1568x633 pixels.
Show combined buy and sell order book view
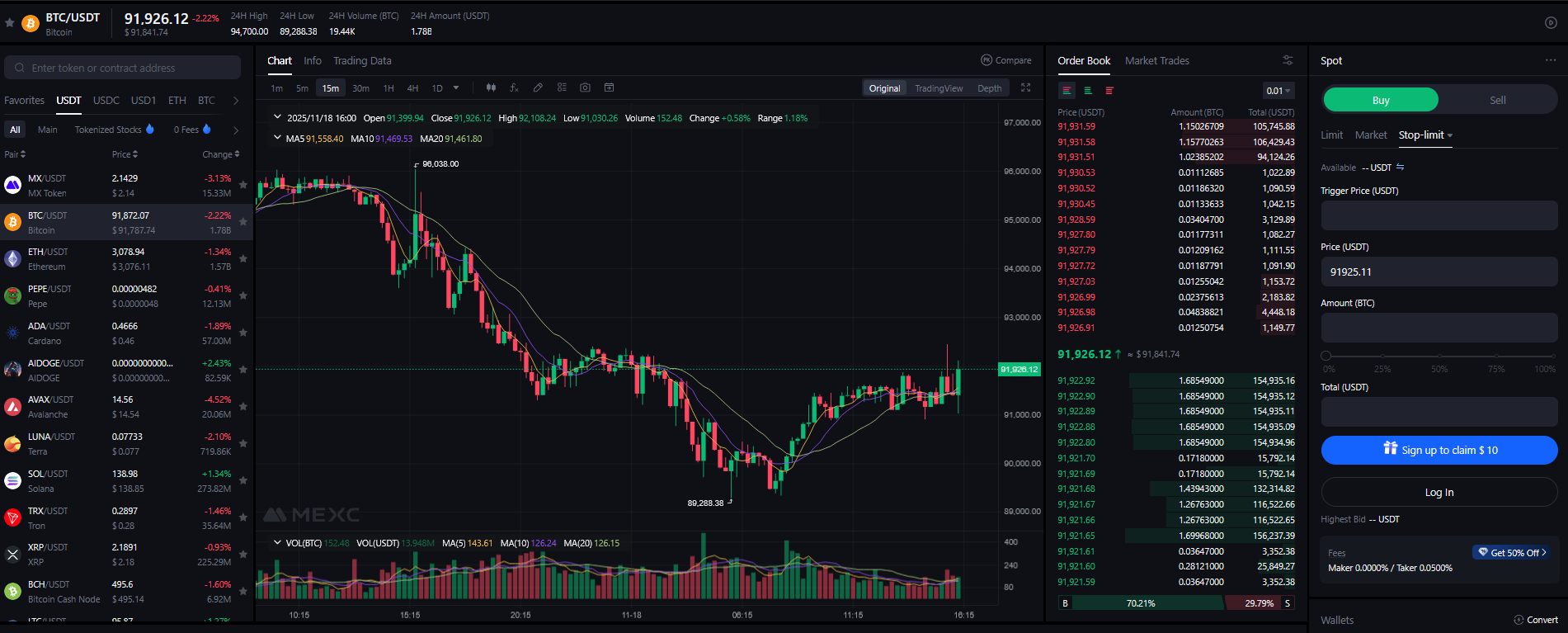(x=1067, y=91)
